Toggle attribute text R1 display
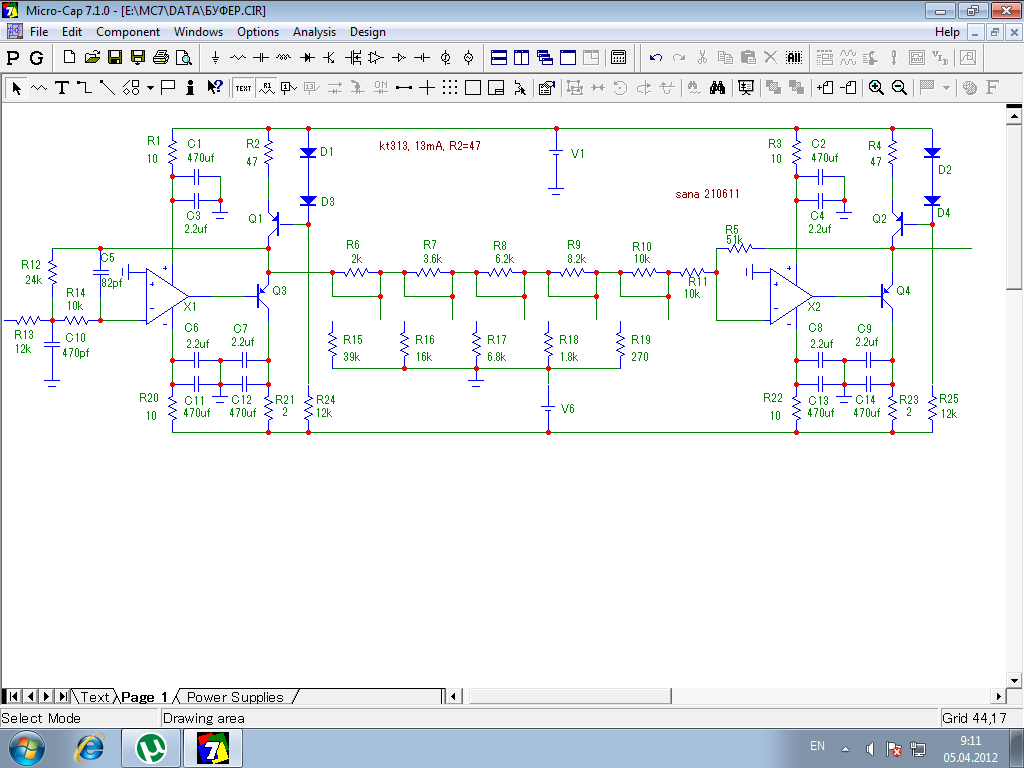This screenshot has width=1024, height=768. (266, 88)
